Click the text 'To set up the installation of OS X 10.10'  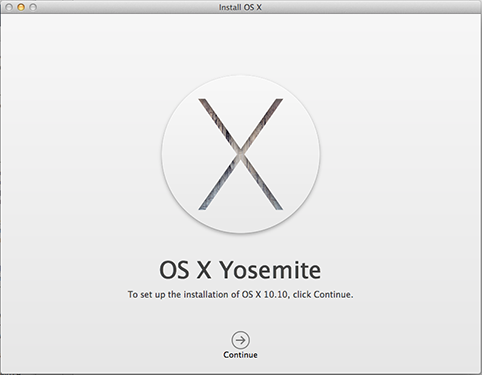click(x=208, y=295)
